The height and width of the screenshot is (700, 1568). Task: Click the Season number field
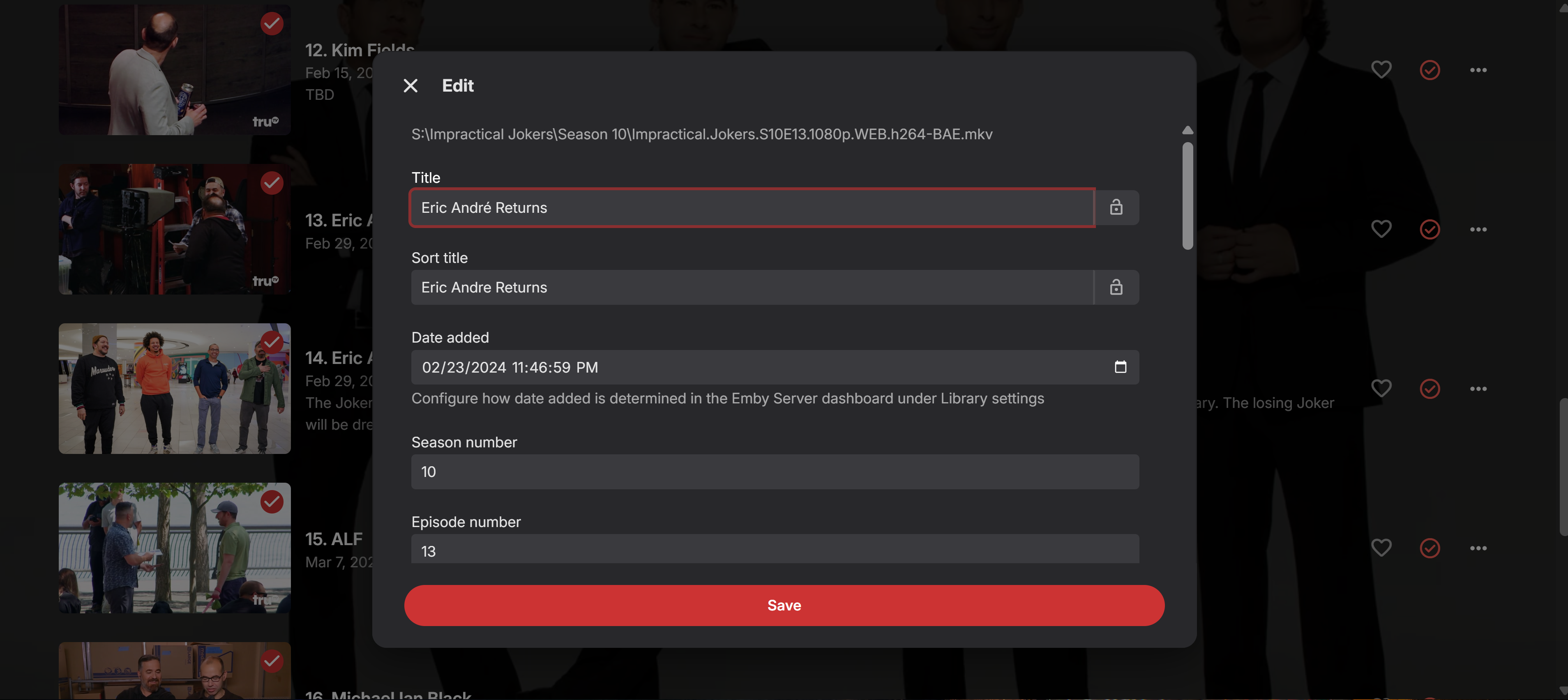pos(775,472)
